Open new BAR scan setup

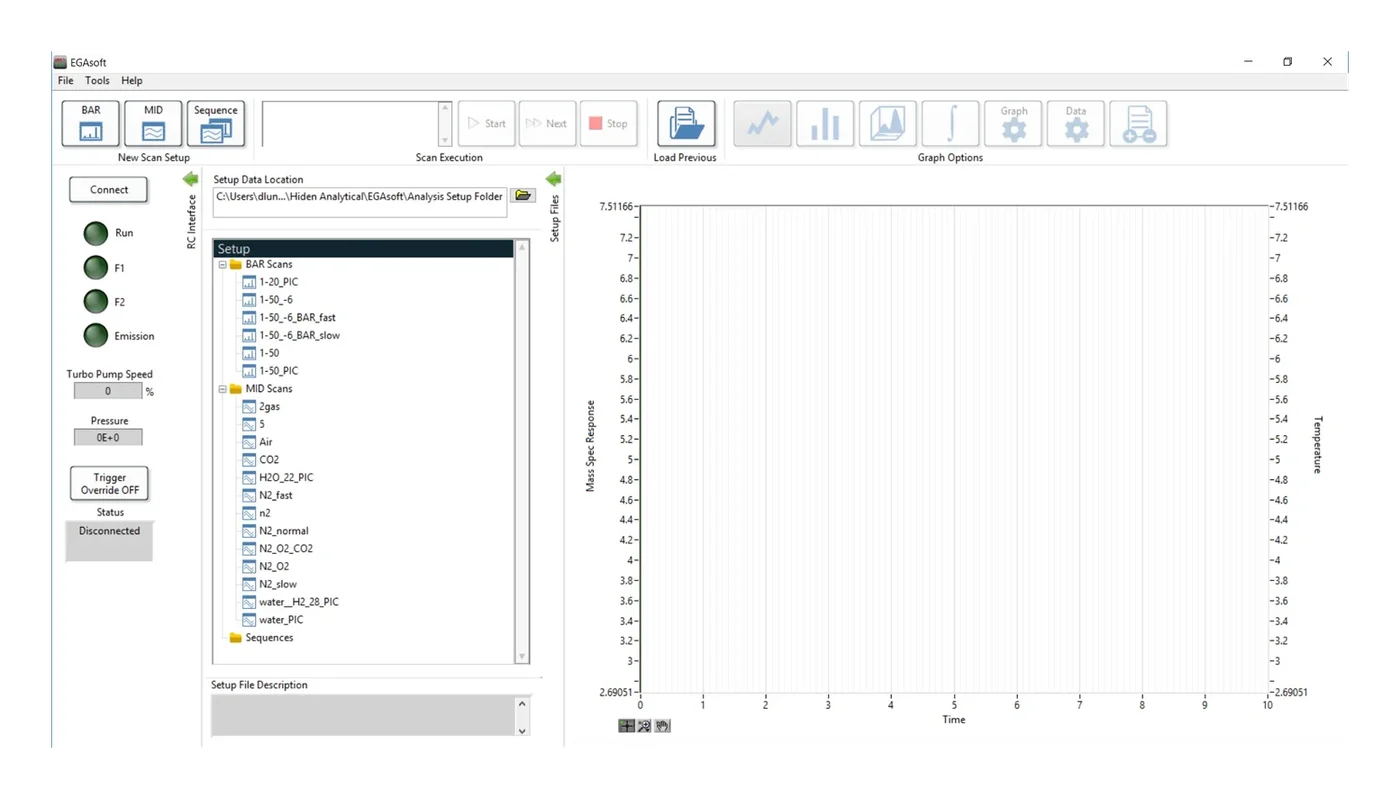pyautogui.click(x=91, y=124)
